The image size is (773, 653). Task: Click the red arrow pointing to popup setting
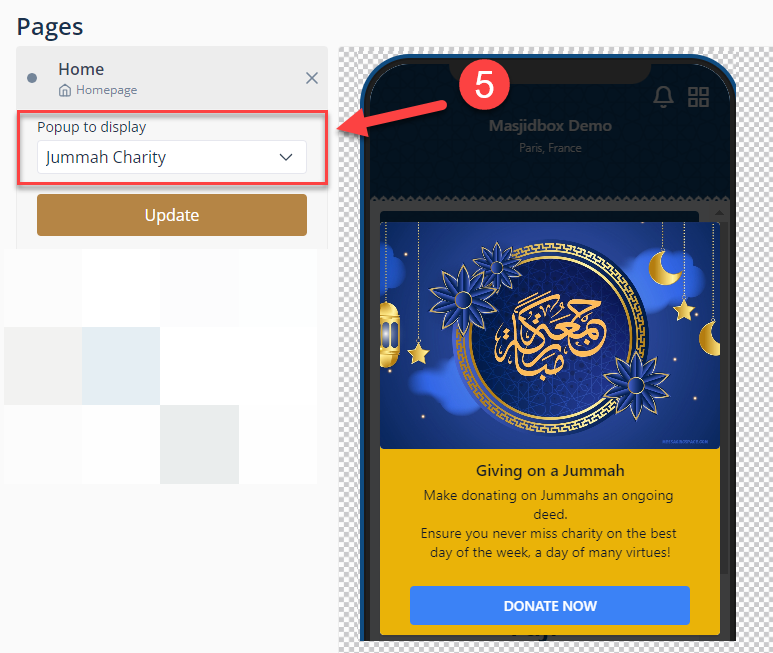point(392,118)
